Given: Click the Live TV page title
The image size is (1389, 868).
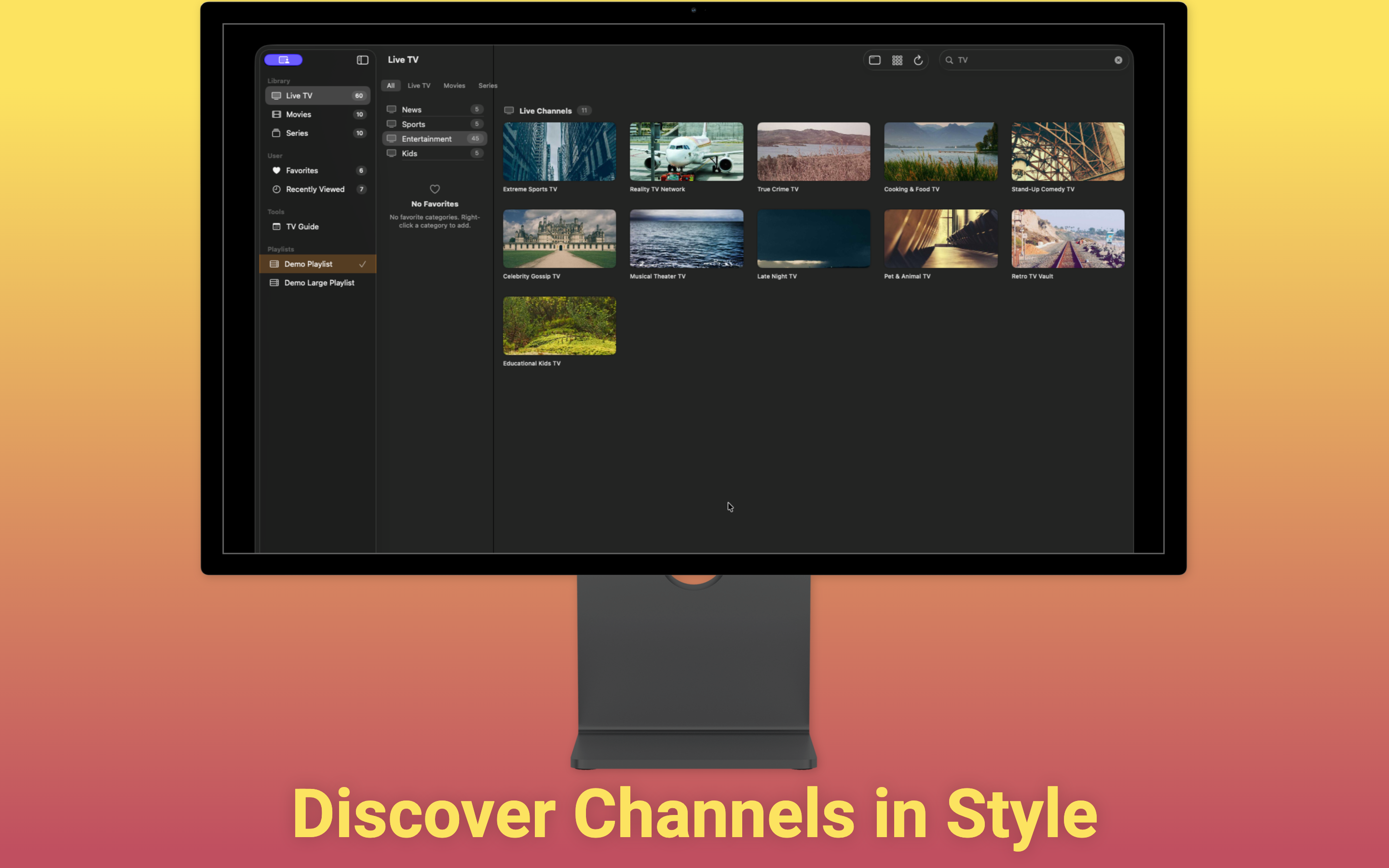Looking at the screenshot, I should (403, 60).
